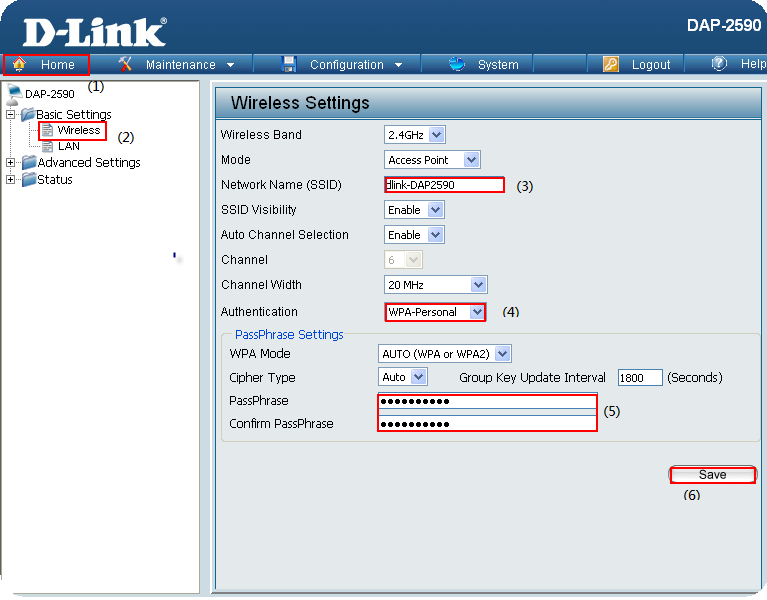Collapse the Basic Settings tree node

(x=10, y=115)
